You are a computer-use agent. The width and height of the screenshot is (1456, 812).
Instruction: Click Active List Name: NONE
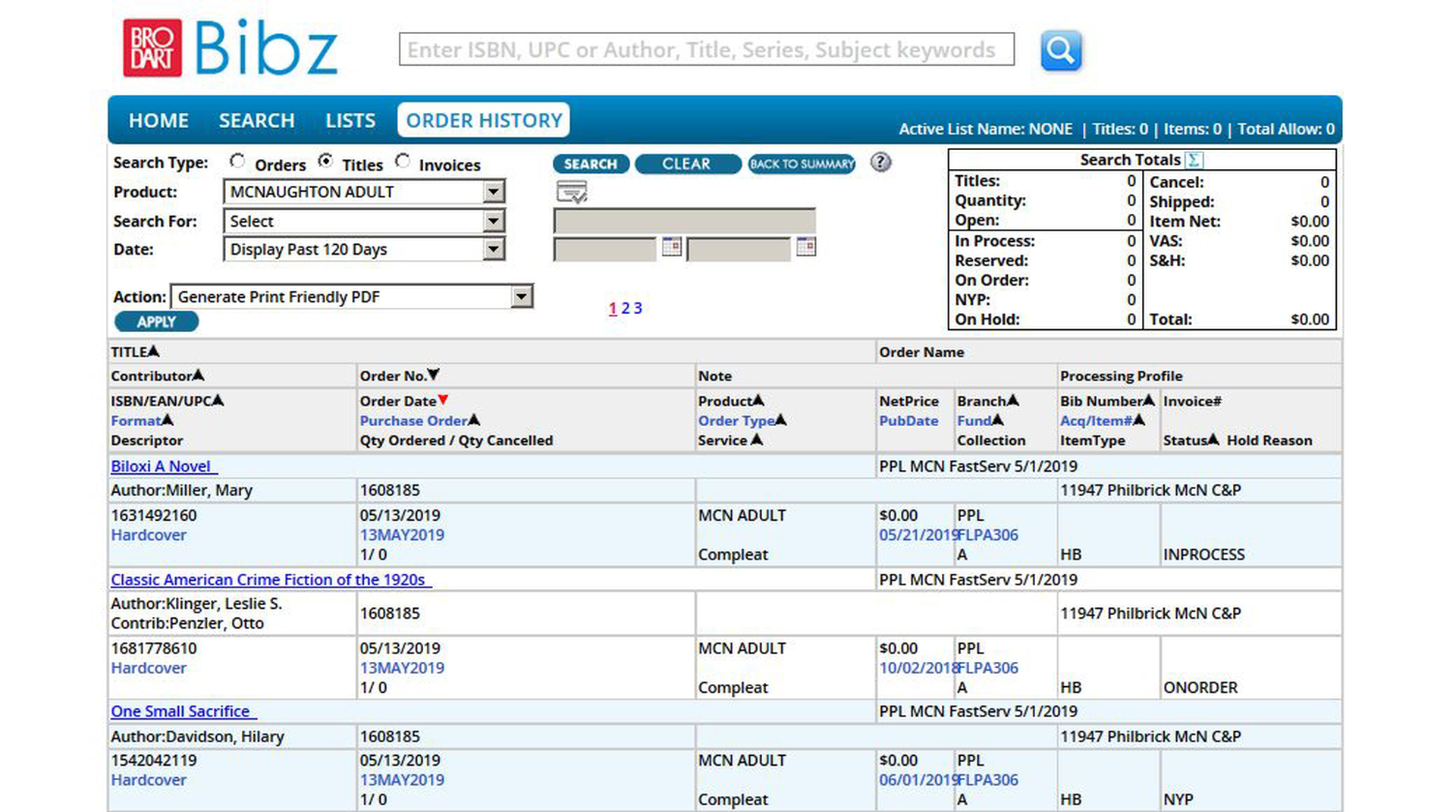tap(986, 129)
